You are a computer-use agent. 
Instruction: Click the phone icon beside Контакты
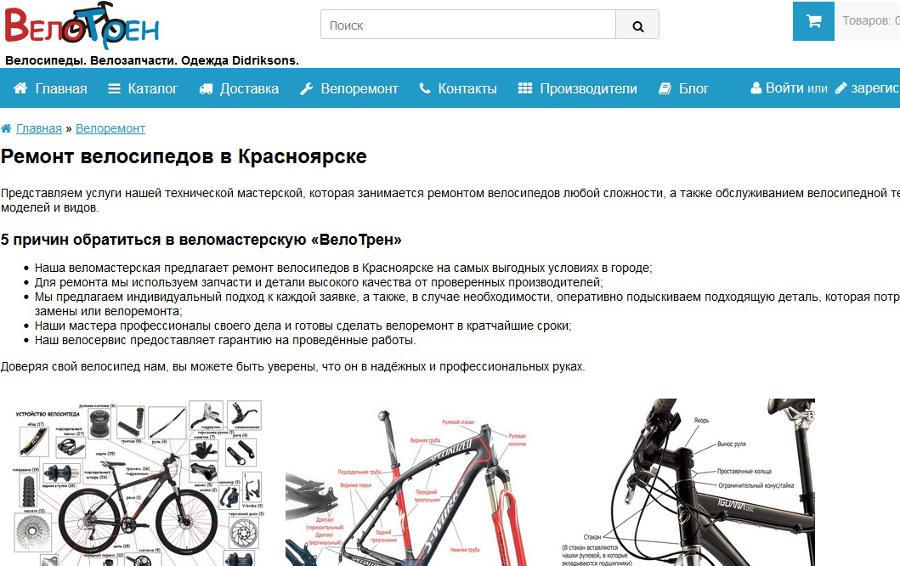tap(425, 88)
